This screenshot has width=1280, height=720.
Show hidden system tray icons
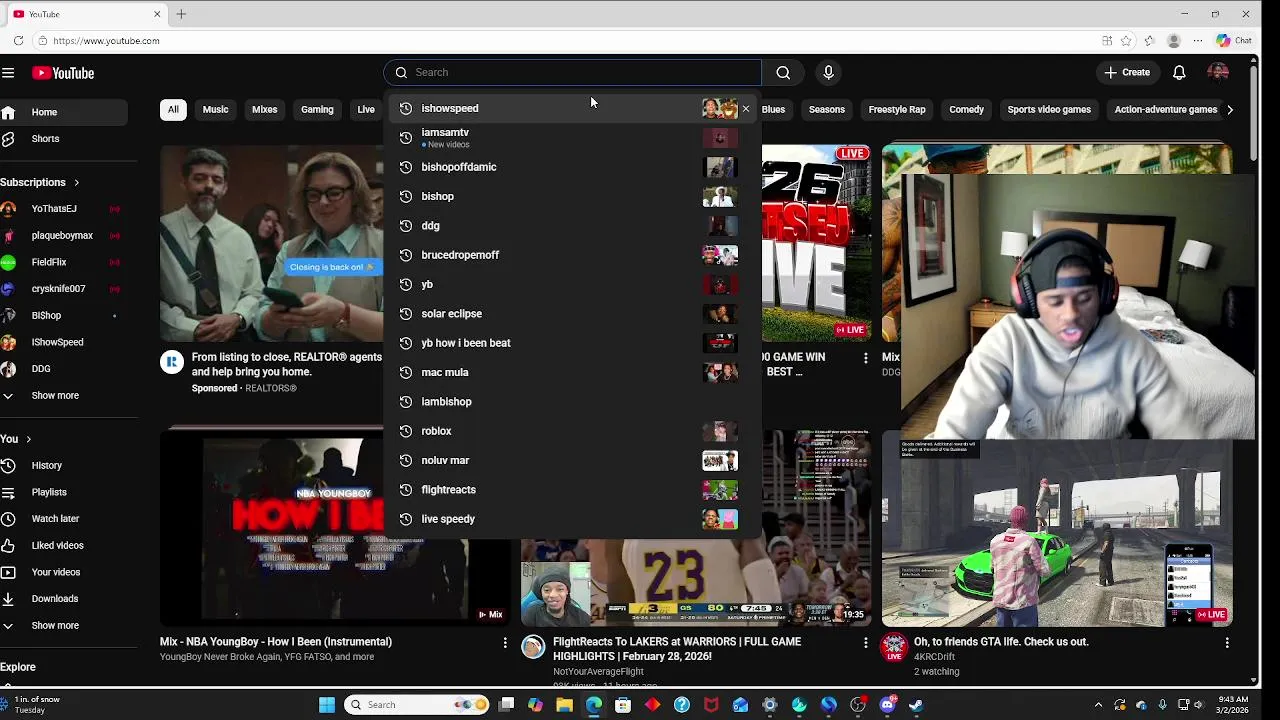click(x=1098, y=705)
